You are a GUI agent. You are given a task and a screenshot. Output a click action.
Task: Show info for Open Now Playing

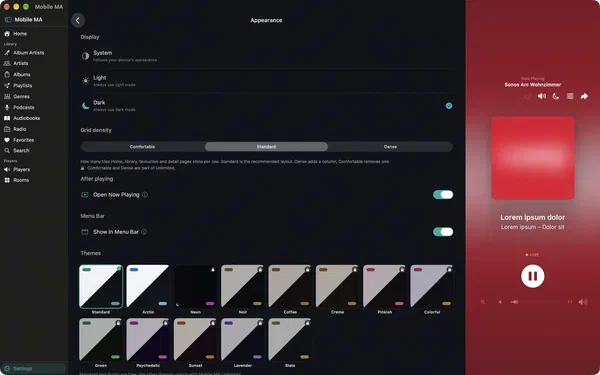pyautogui.click(x=145, y=195)
